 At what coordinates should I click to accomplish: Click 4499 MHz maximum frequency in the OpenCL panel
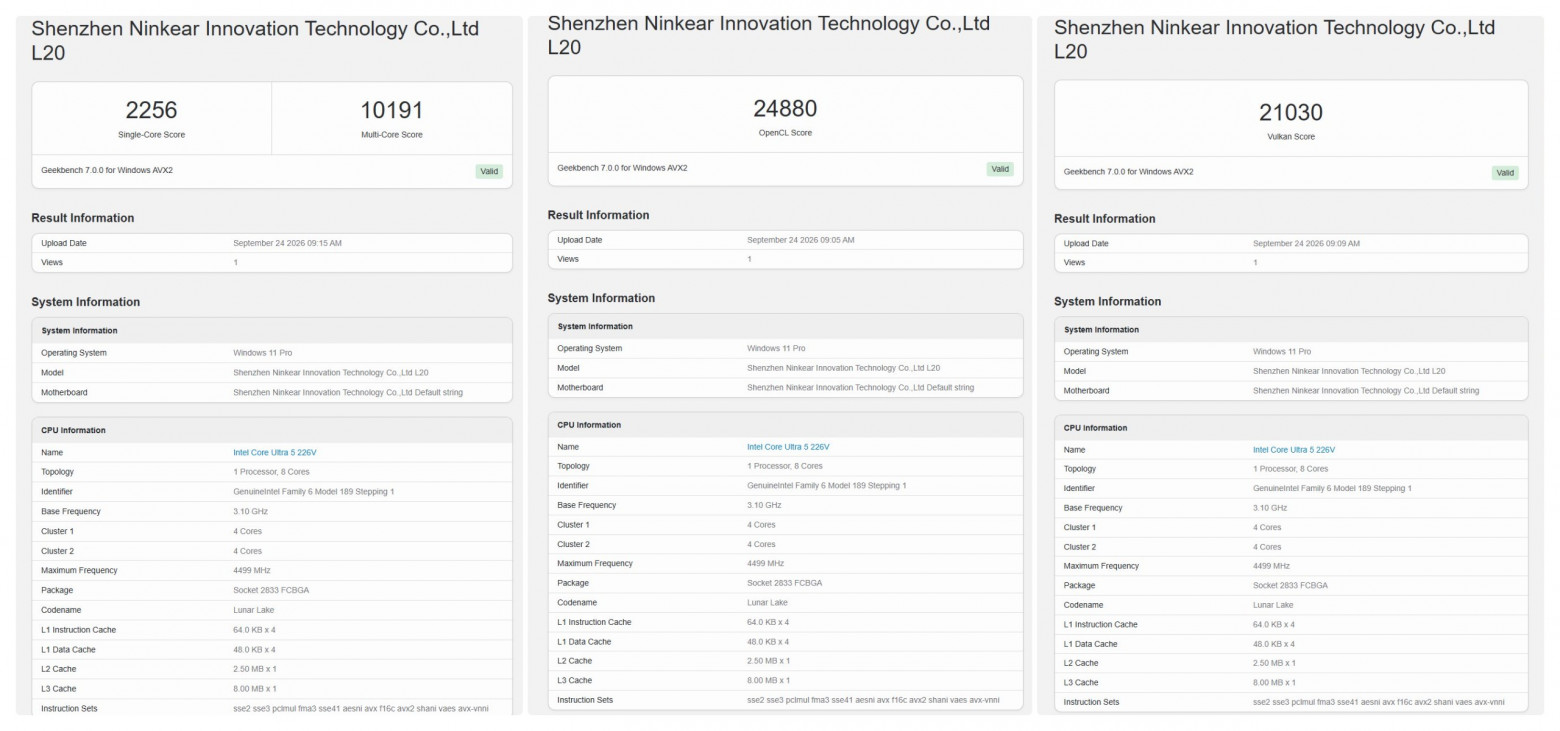[x=766, y=564]
